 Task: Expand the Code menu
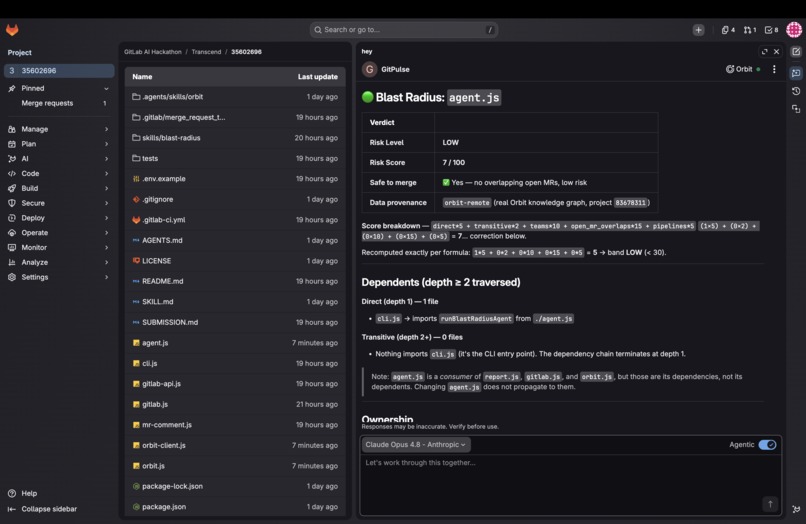pos(106,174)
